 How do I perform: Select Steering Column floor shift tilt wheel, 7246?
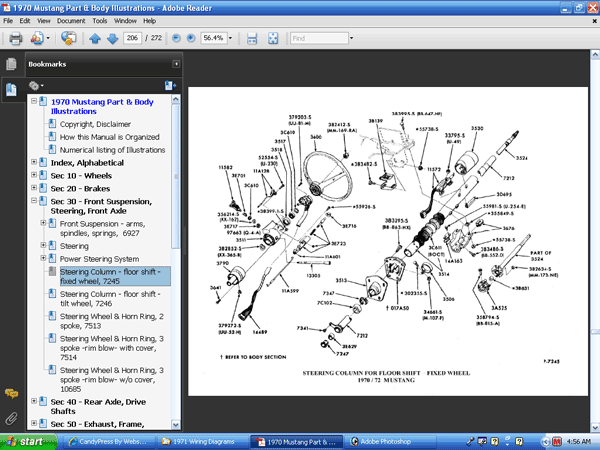[110, 299]
